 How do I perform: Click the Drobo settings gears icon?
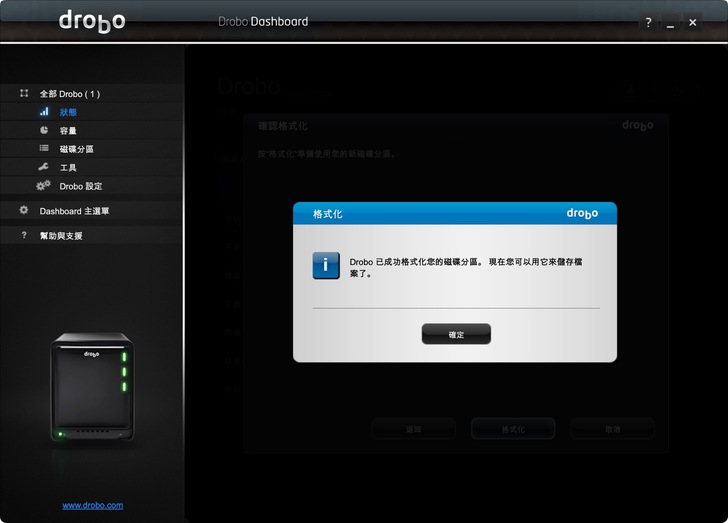coord(43,185)
